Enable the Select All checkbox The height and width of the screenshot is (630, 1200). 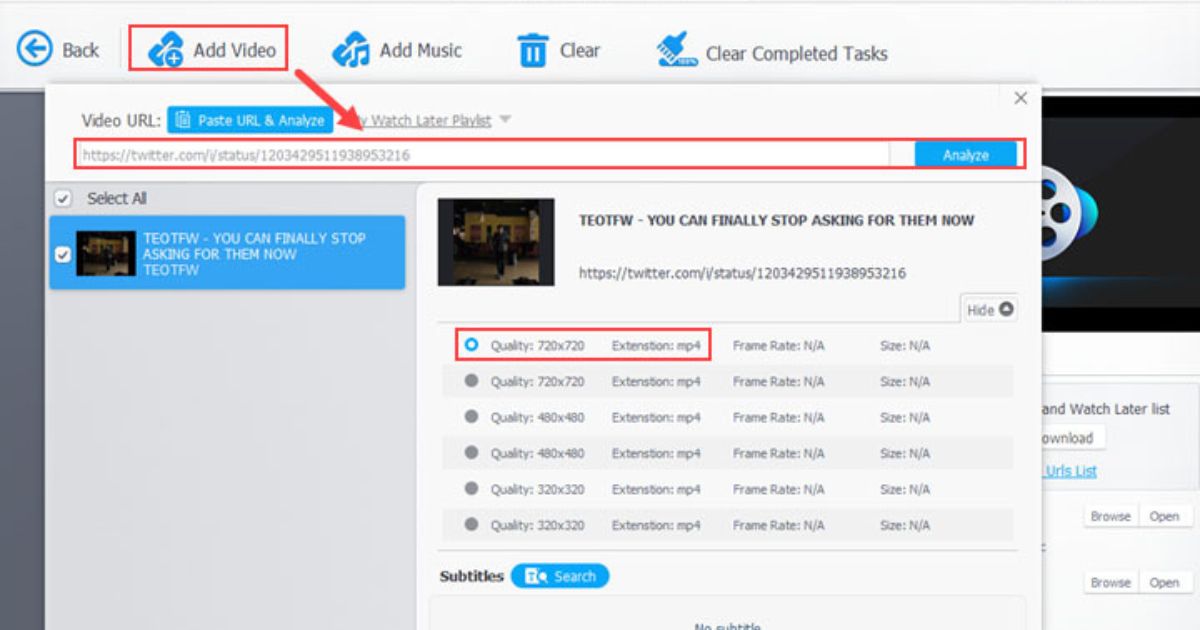pyautogui.click(x=63, y=198)
